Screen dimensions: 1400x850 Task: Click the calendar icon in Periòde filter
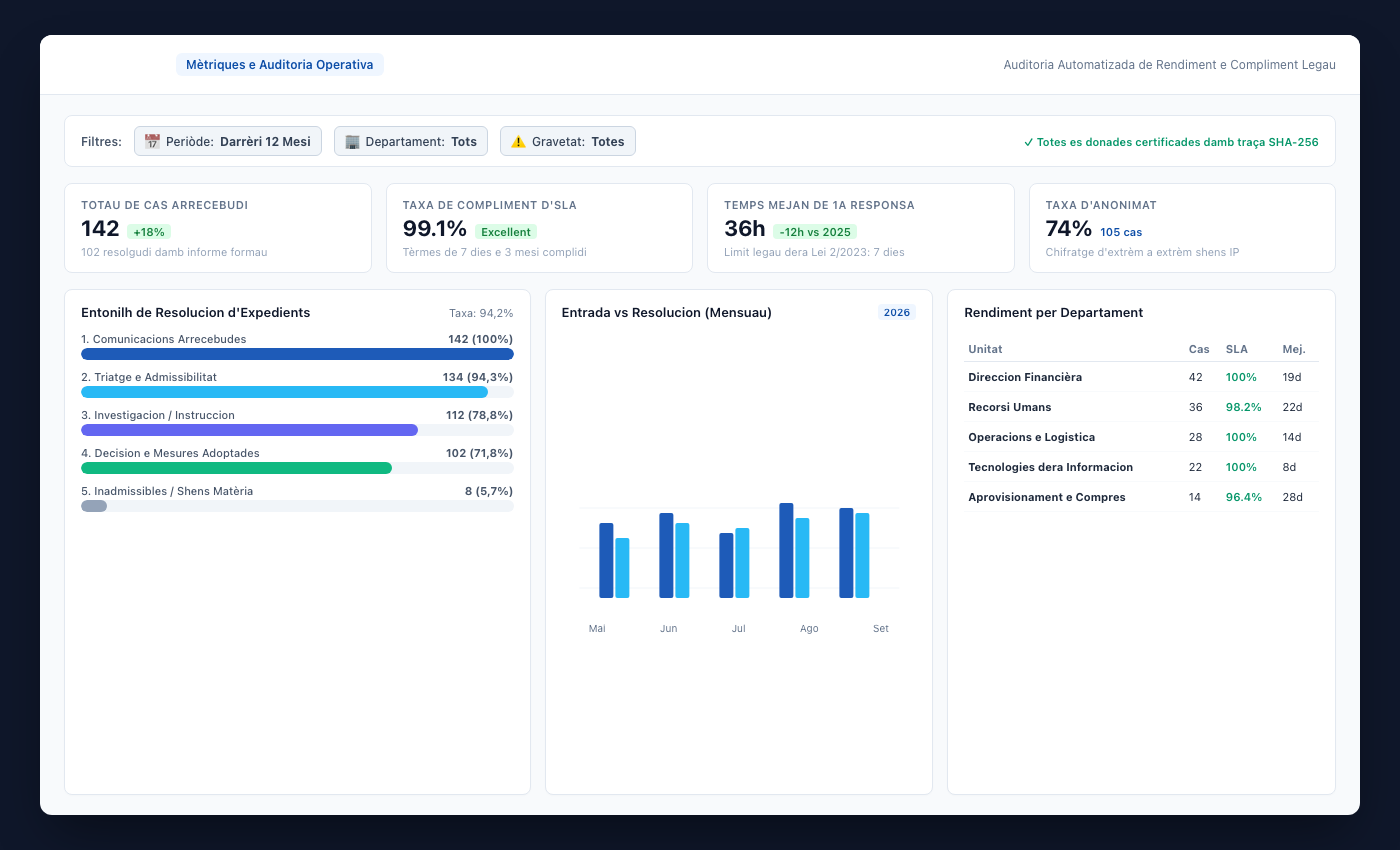pos(152,141)
